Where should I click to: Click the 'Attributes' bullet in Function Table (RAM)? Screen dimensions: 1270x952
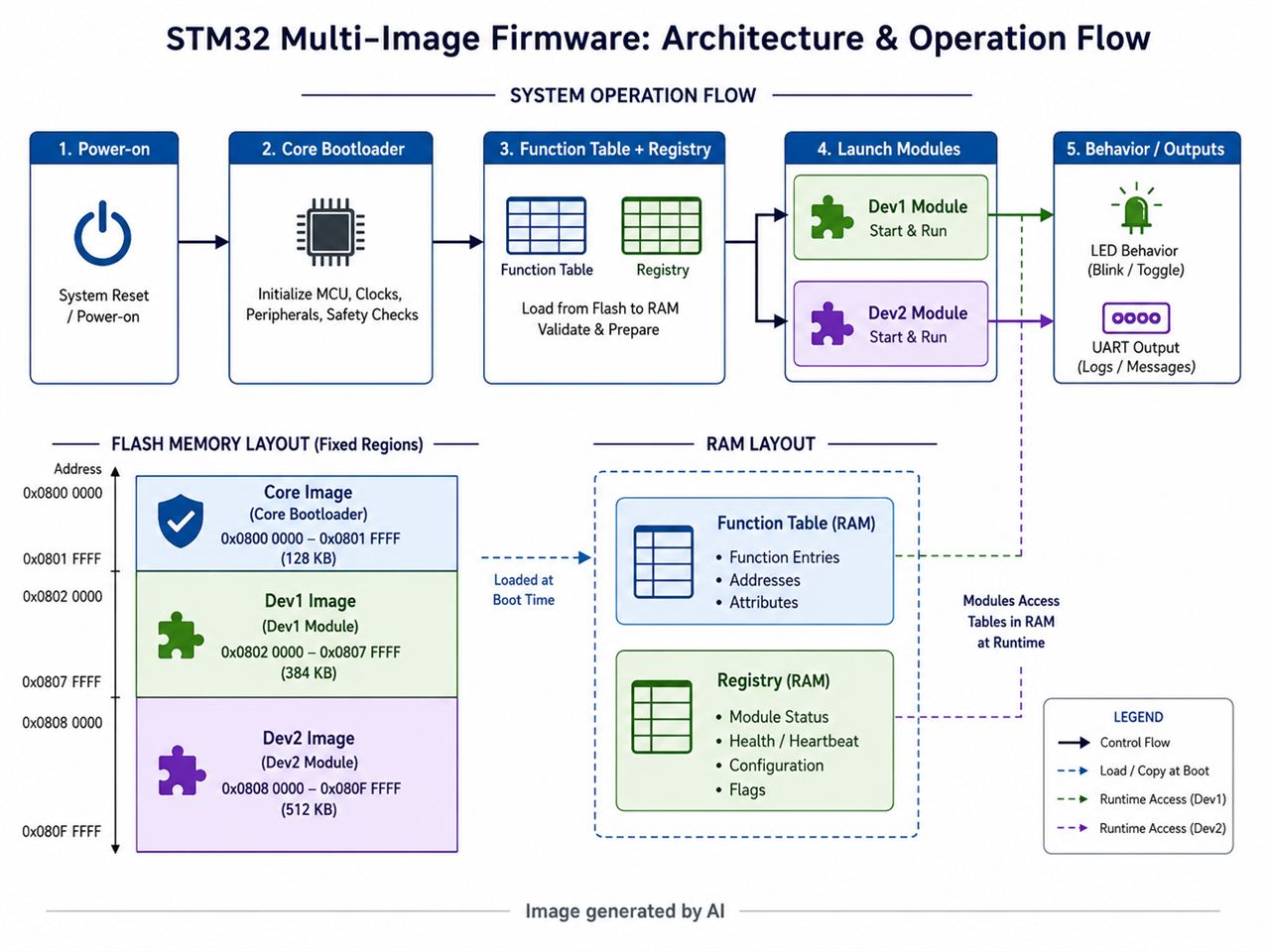pos(757,602)
